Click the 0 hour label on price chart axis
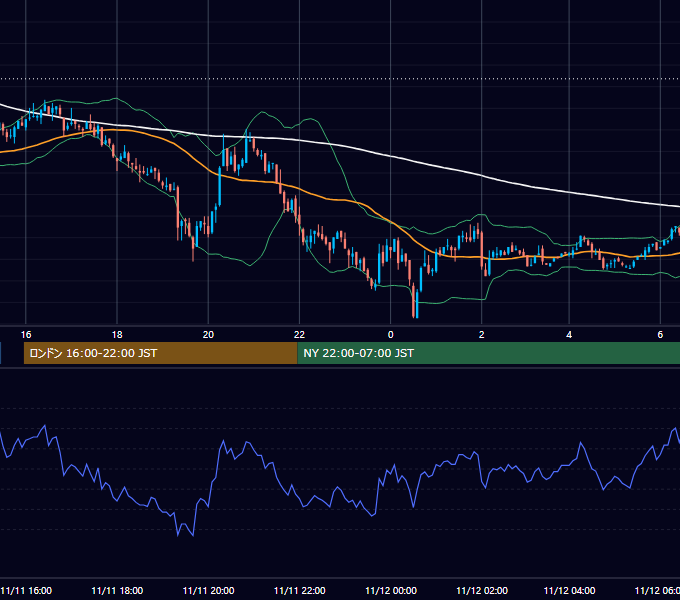Viewport: 680px width, 600px height. pos(390,335)
